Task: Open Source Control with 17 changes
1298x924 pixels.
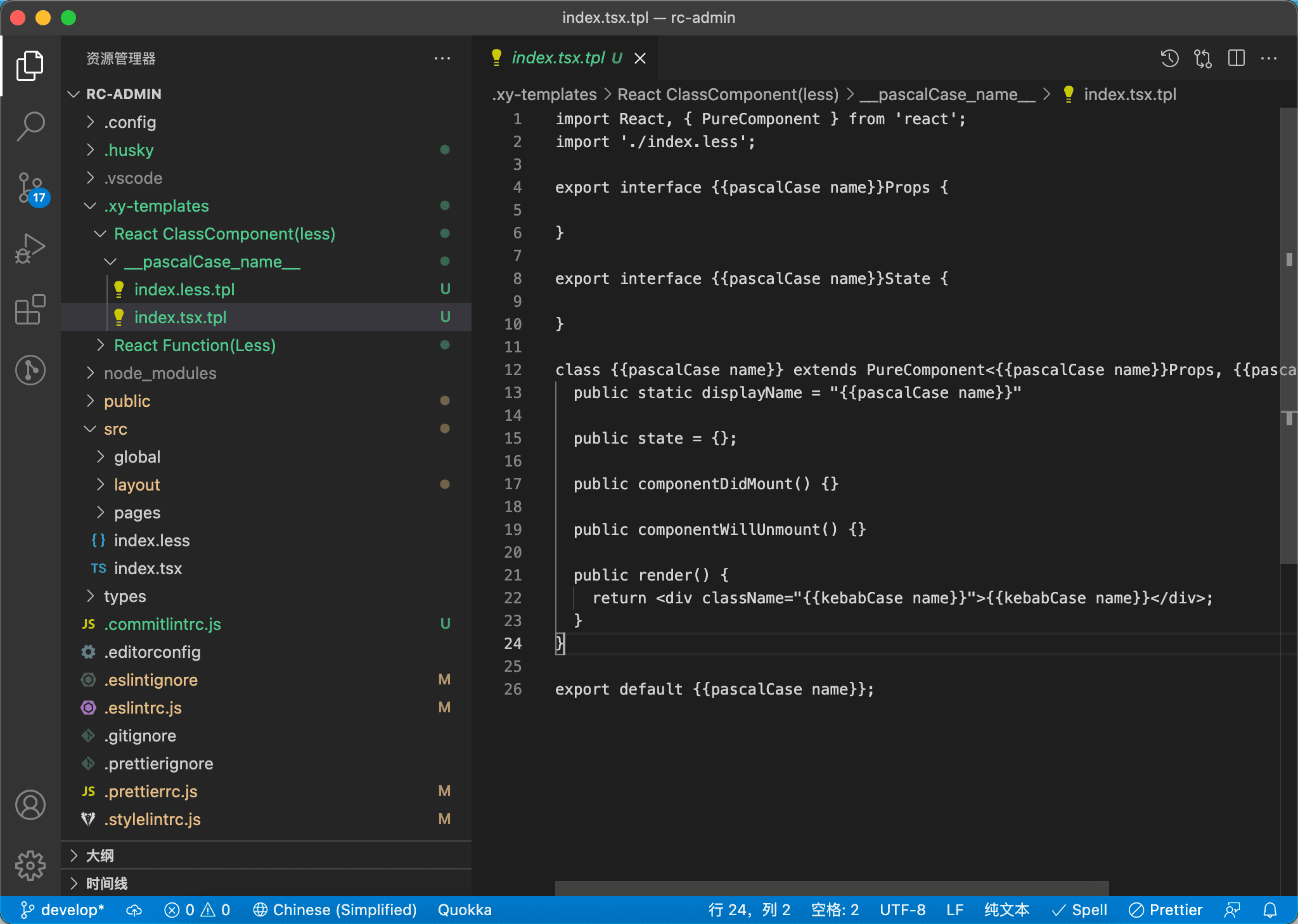Action: (x=30, y=188)
